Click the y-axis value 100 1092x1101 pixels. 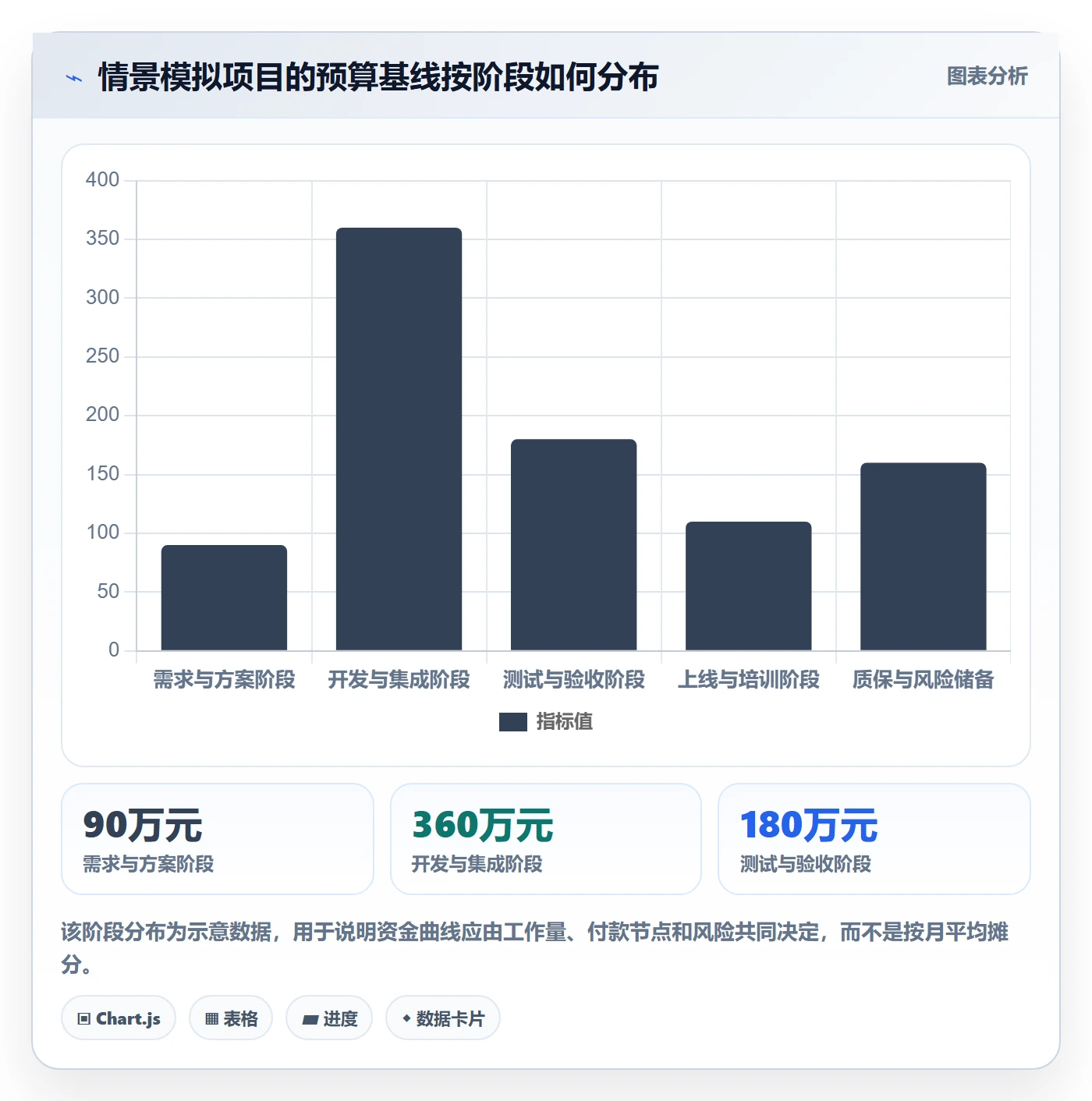pyautogui.click(x=102, y=533)
